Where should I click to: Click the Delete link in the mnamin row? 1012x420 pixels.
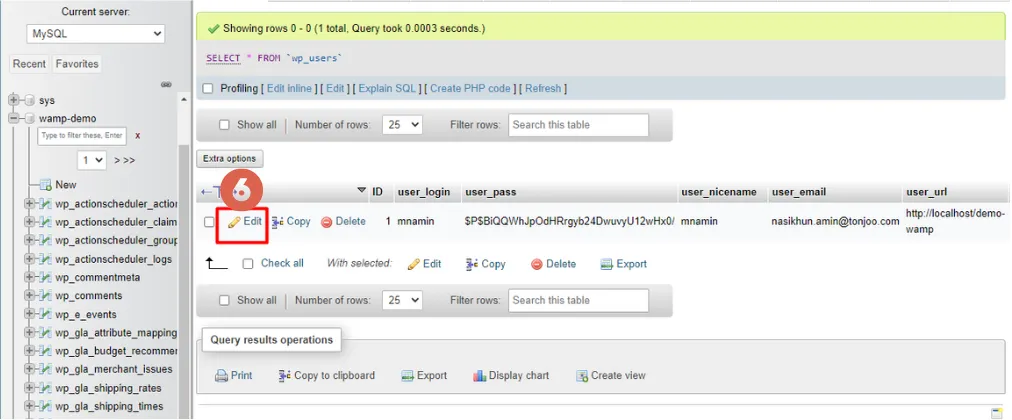tap(343, 221)
